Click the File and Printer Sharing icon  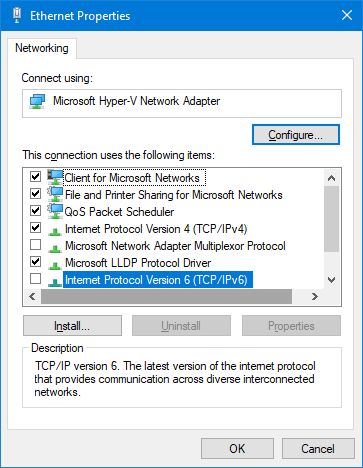[x=55, y=194]
